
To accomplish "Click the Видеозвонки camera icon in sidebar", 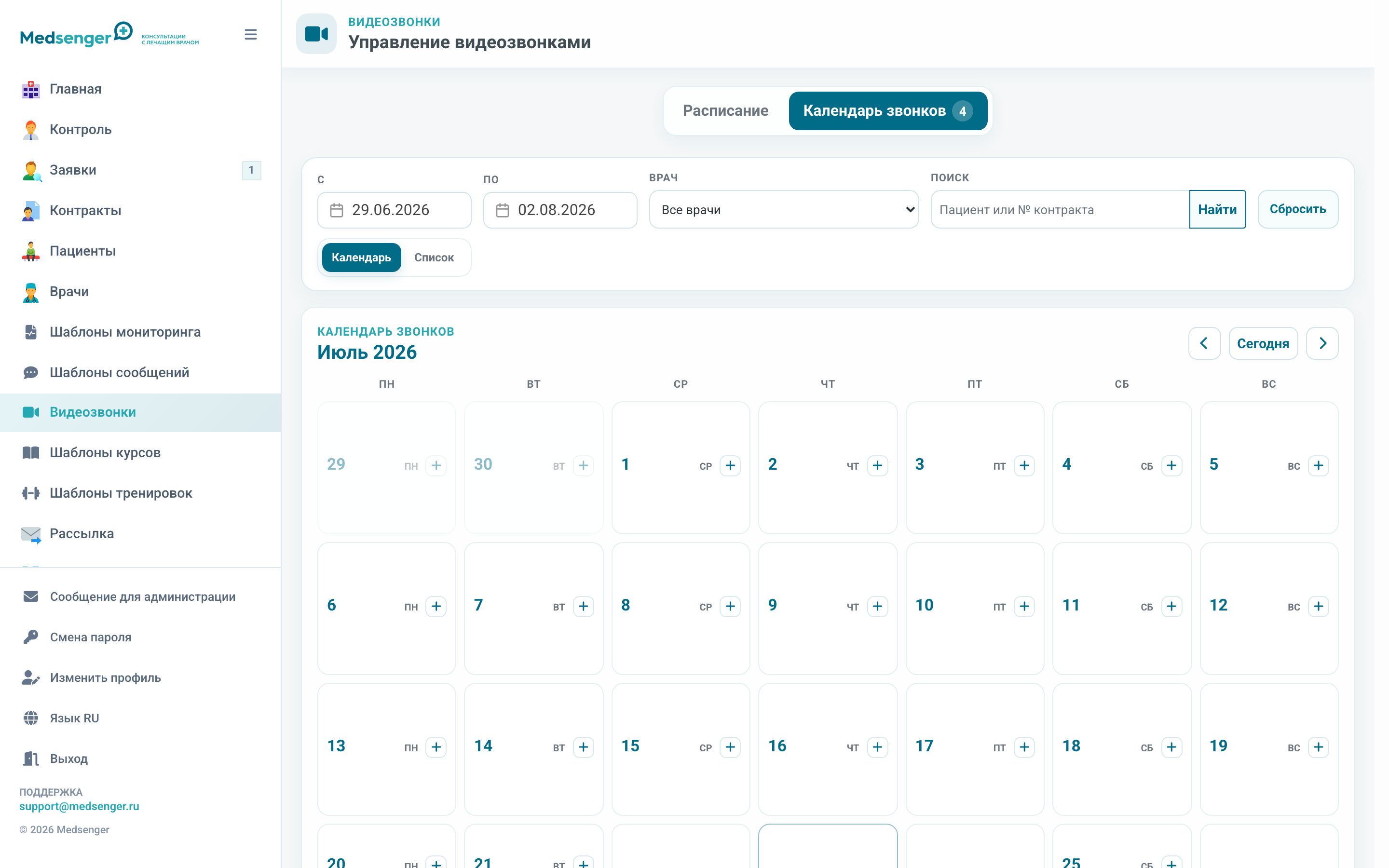I will [31, 412].
